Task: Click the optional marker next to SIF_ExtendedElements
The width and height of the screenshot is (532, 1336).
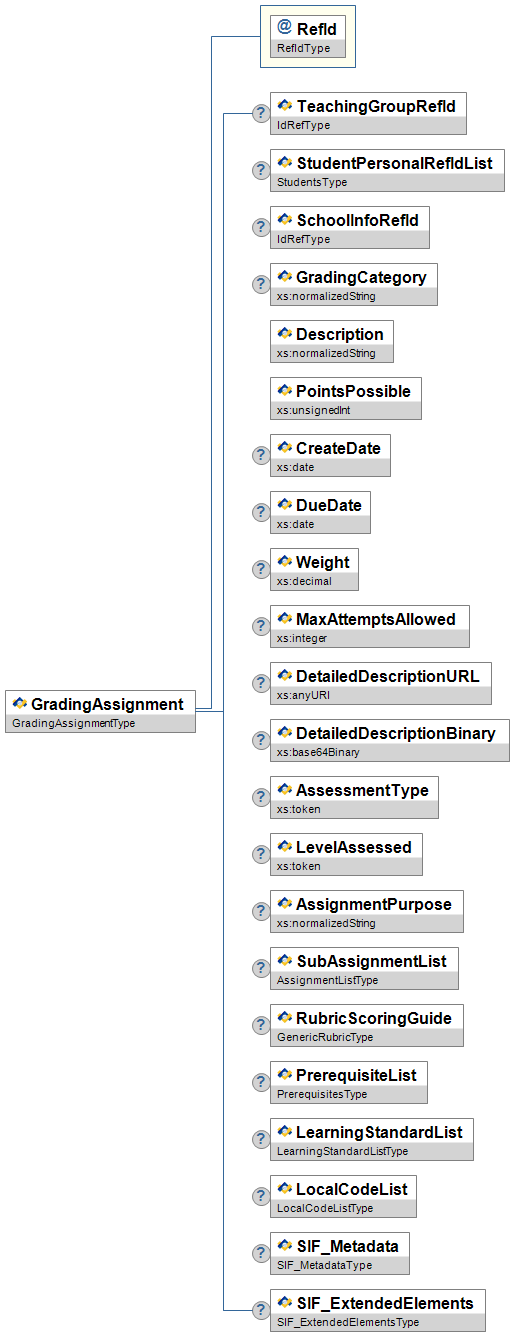Action: pos(260,1310)
